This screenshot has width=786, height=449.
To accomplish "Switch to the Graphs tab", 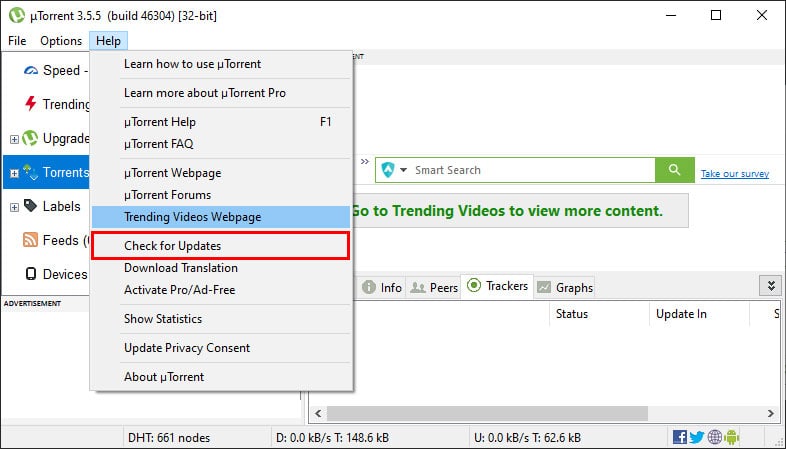I will [565, 288].
